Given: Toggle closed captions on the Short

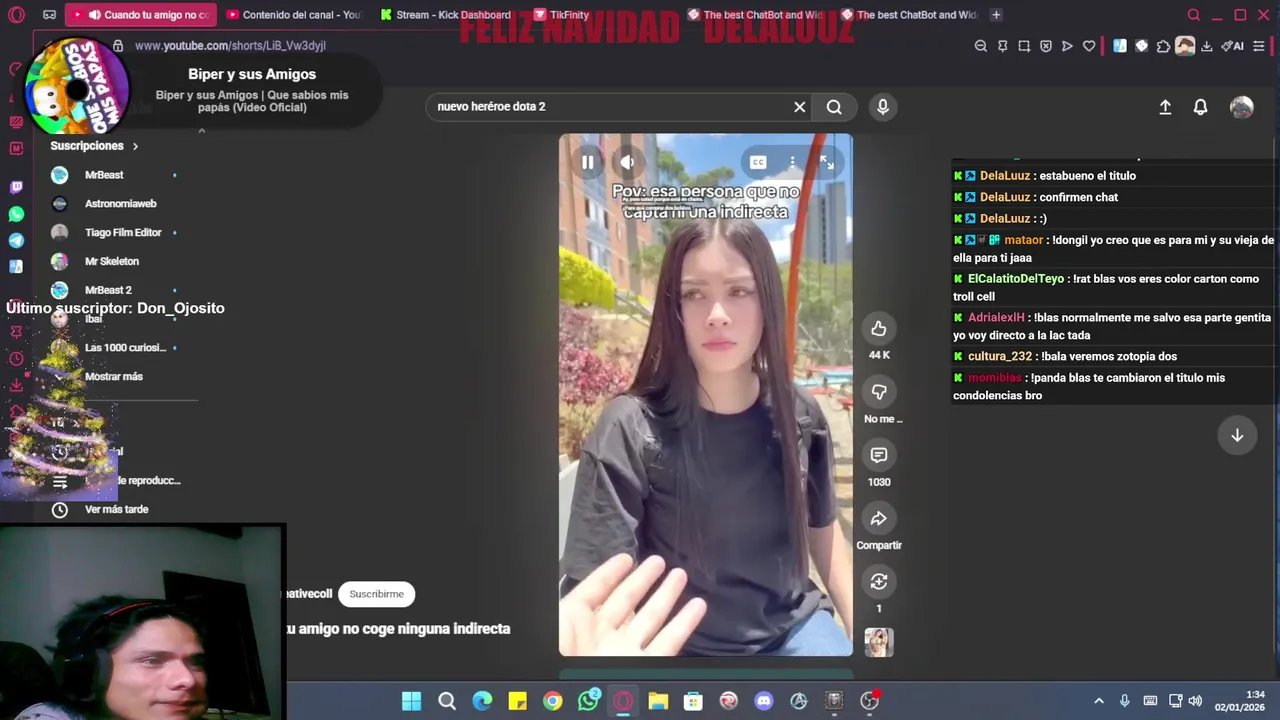Looking at the screenshot, I should coord(758,162).
